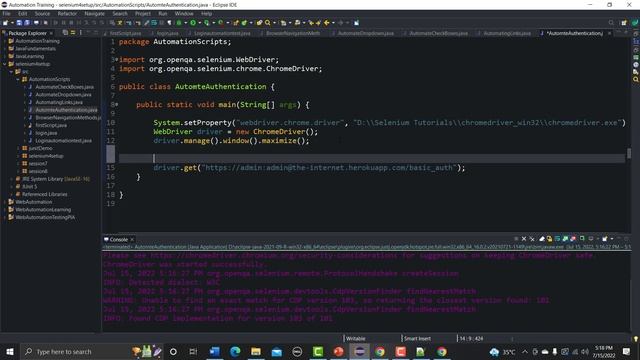Toggle Show Whitespace Characters paragraph icon
640x360 pixels.
coord(169,23)
